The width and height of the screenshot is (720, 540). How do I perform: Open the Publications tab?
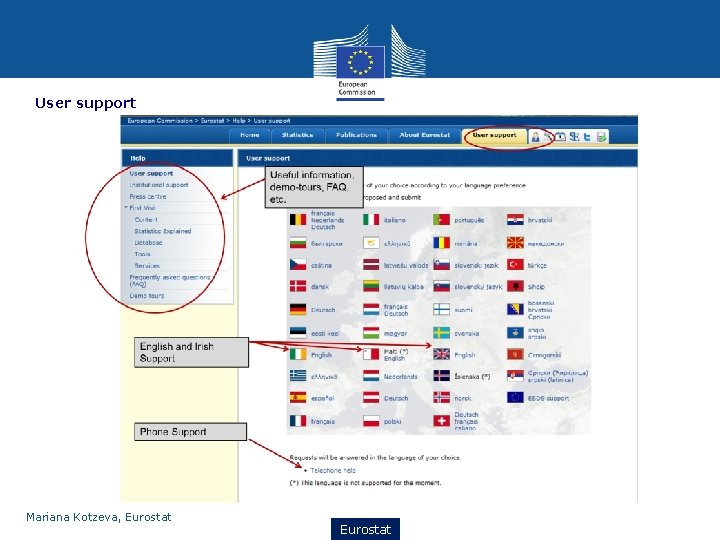(356, 135)
